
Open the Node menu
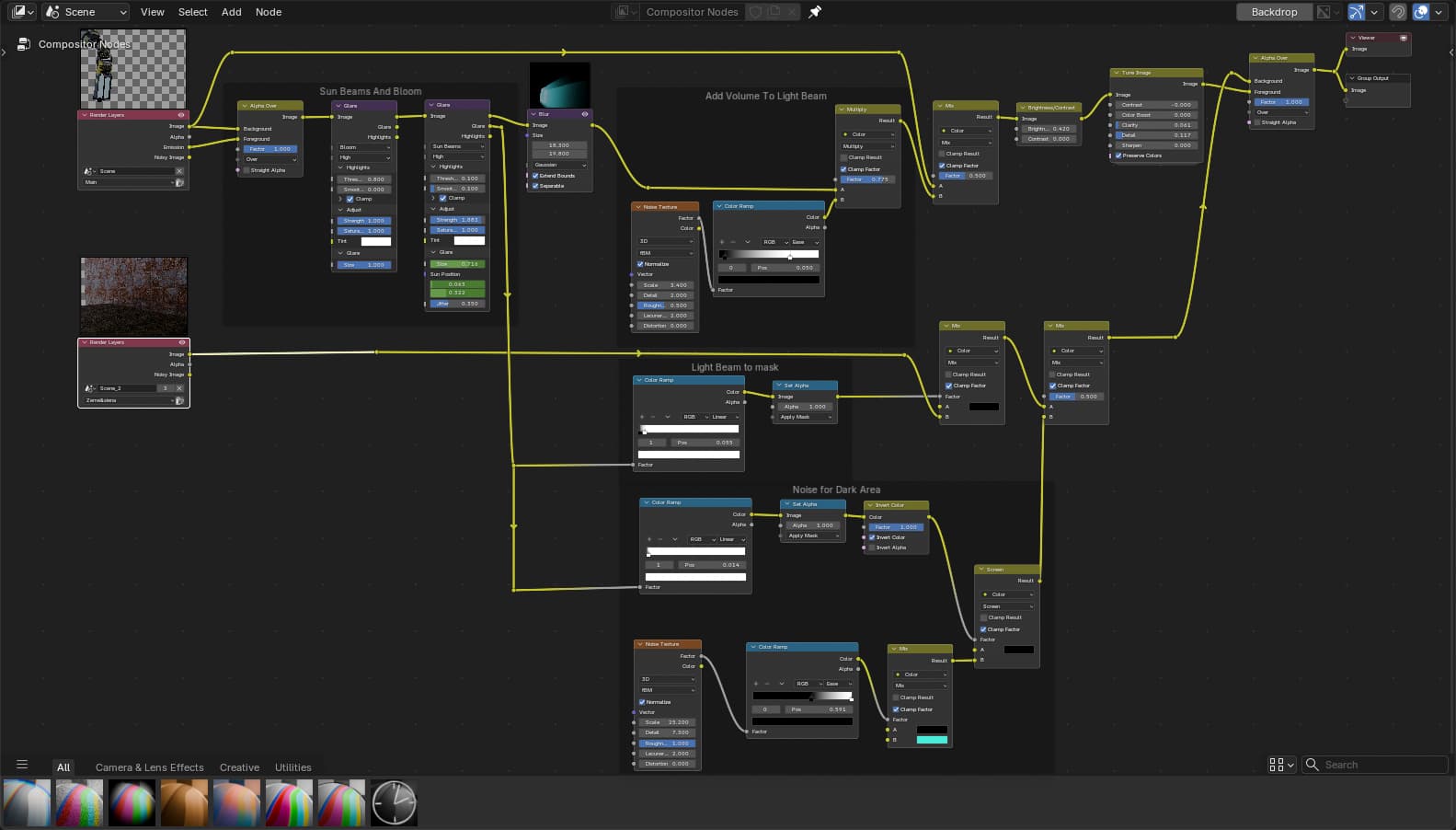[269, 12]
